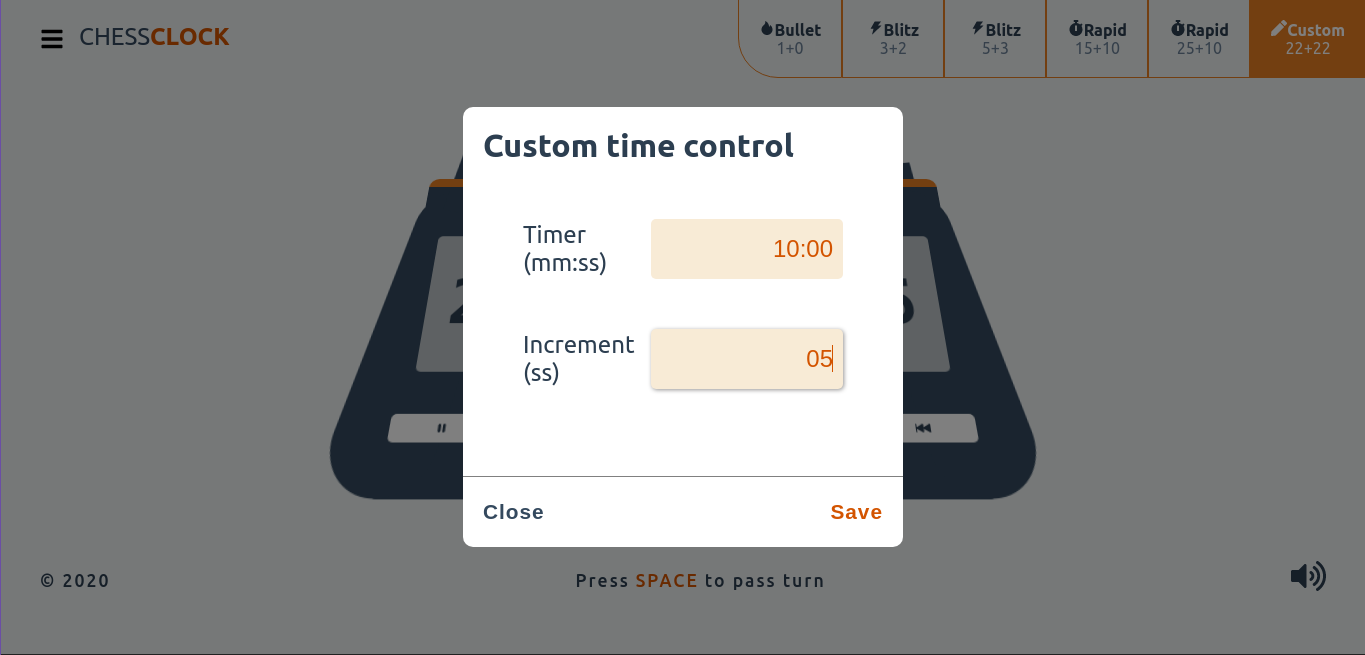The width and height of the screenshot is (1365, 655).
Task: Focus the Timer (mm:ss) input field
Action: (747, 249)
